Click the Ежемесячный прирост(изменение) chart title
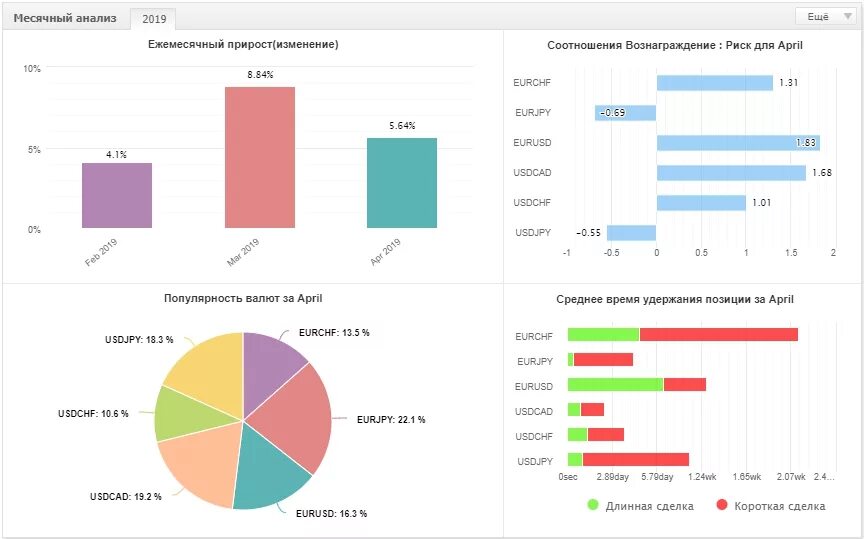864x539 pixels. click(243, 44)
